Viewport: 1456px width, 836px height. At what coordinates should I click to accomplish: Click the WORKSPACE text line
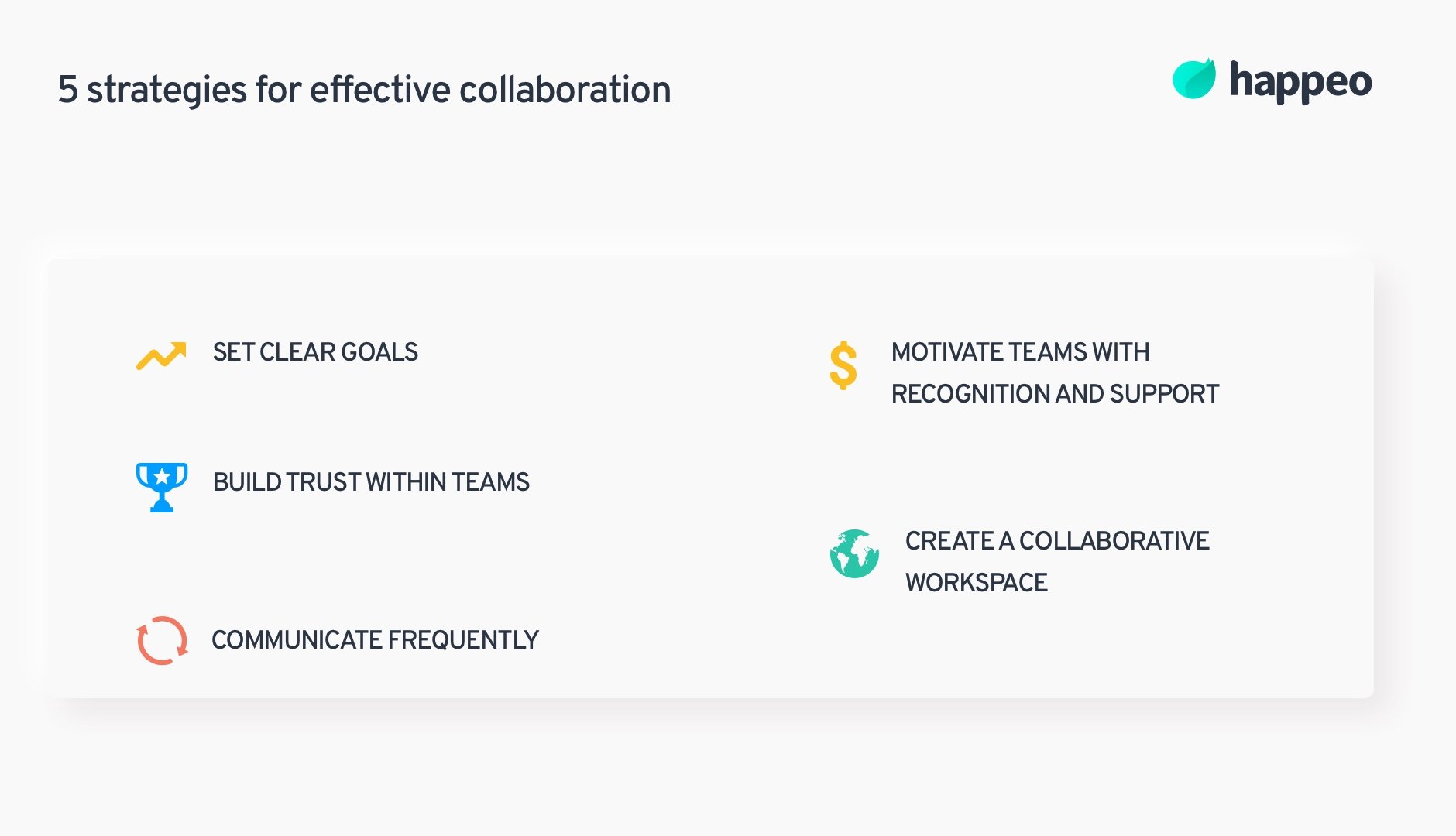[976, 583]
